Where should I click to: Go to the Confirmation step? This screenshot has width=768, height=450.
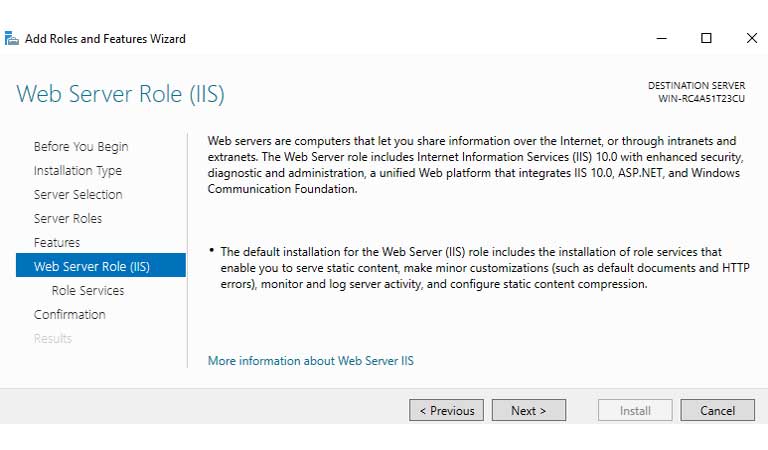[x=70, y=314]
